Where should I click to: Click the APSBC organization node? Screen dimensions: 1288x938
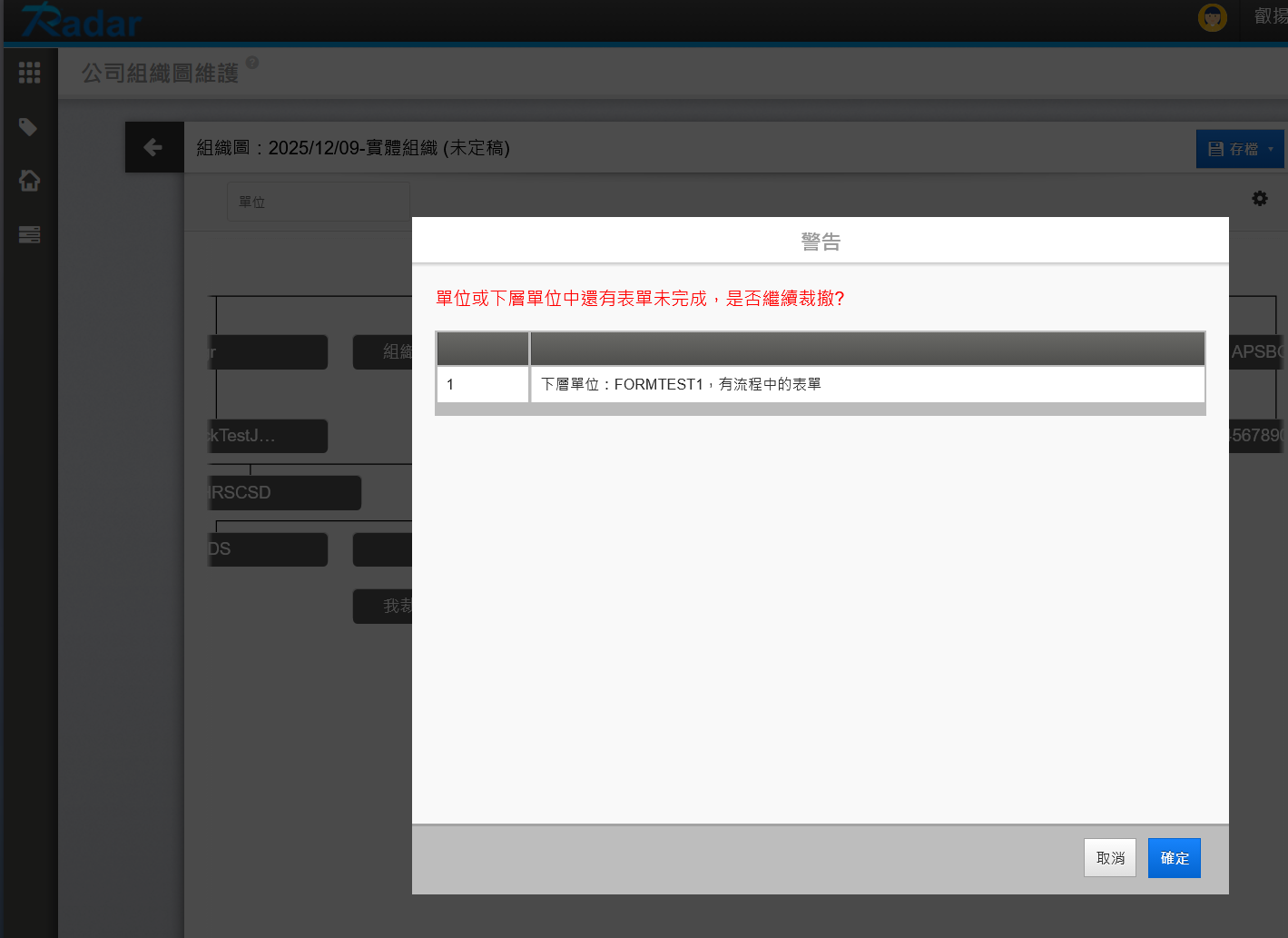[x=1257, y=352]
